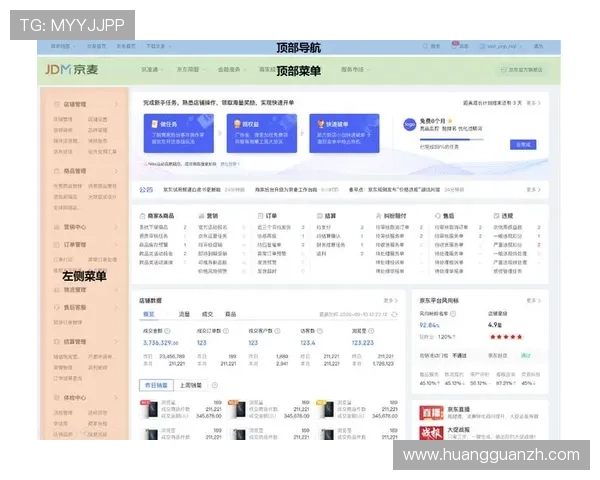Click the 京东官方旗舰店 store button at top right
This screenshot has height=480, width=600.
pyautogui.click(x=522, y=70)
